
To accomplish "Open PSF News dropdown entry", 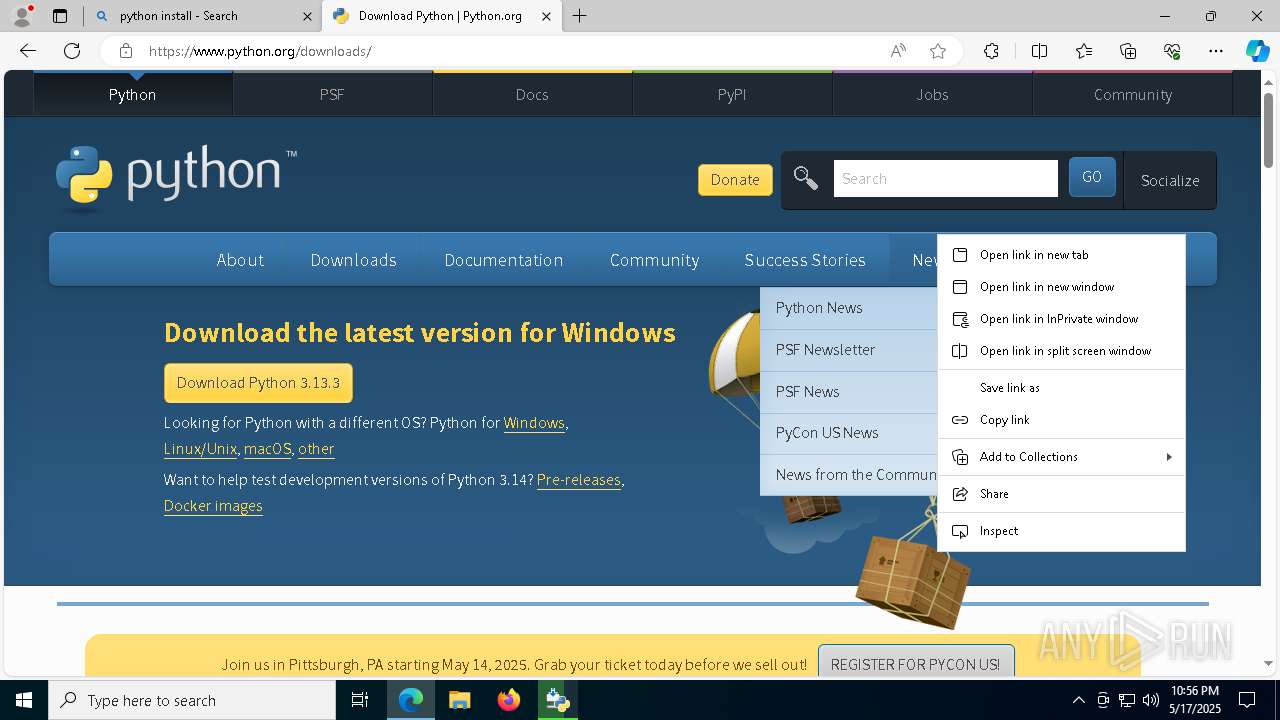I will click(x=849, y=392).
